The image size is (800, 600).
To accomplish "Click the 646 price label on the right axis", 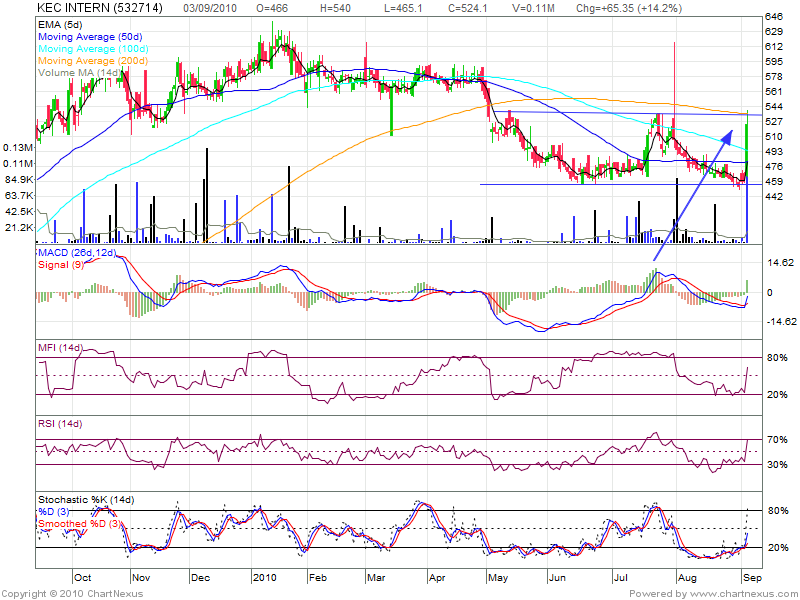I will point(773,18).
